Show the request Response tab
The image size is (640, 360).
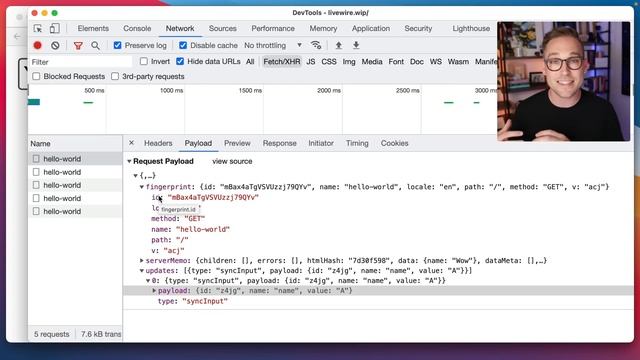click(280, 143)
